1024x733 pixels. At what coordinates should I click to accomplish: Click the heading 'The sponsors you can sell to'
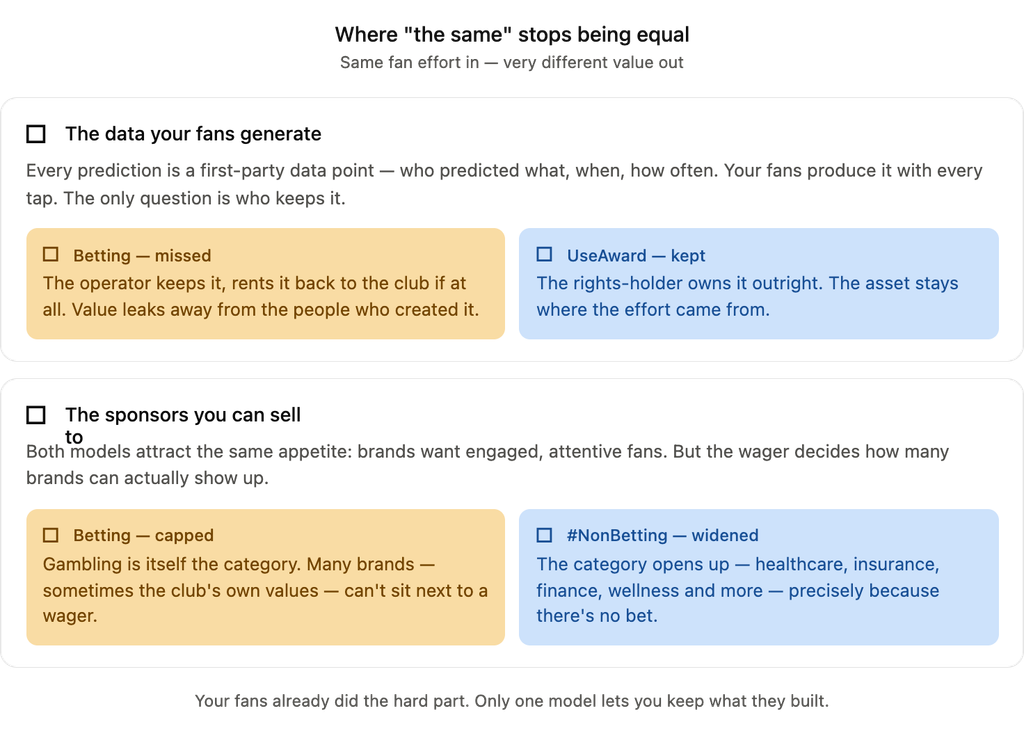tap(183, 425)
